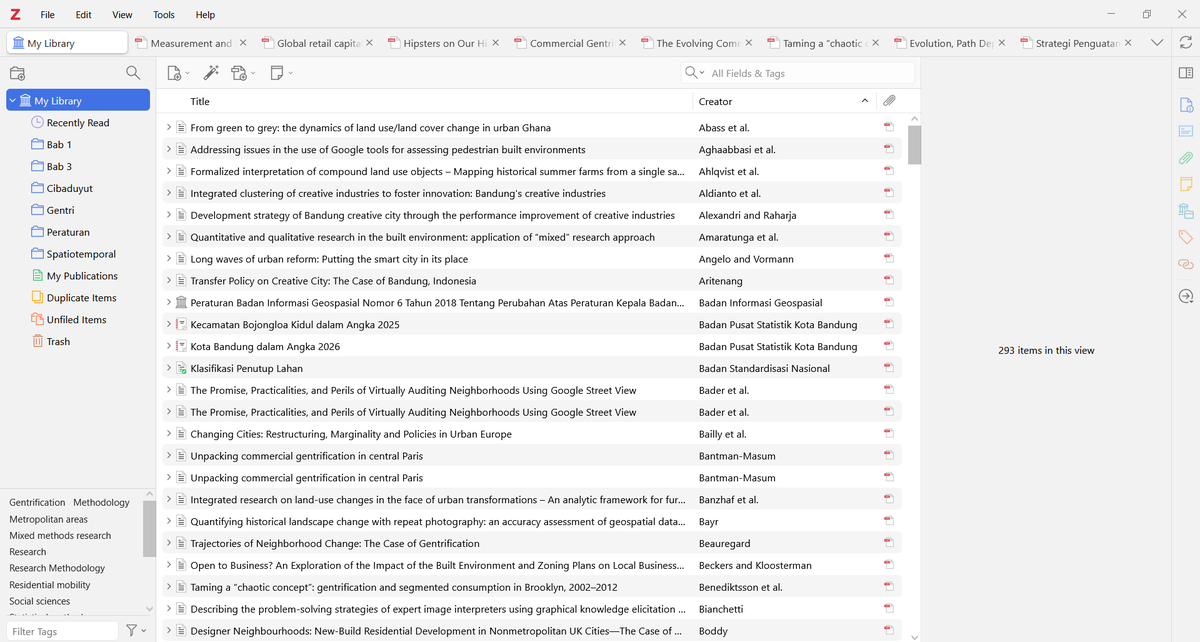Open the collection search magnifier icon
The width and height of the screenshot is (1200, 642).
tap(133, 73)
